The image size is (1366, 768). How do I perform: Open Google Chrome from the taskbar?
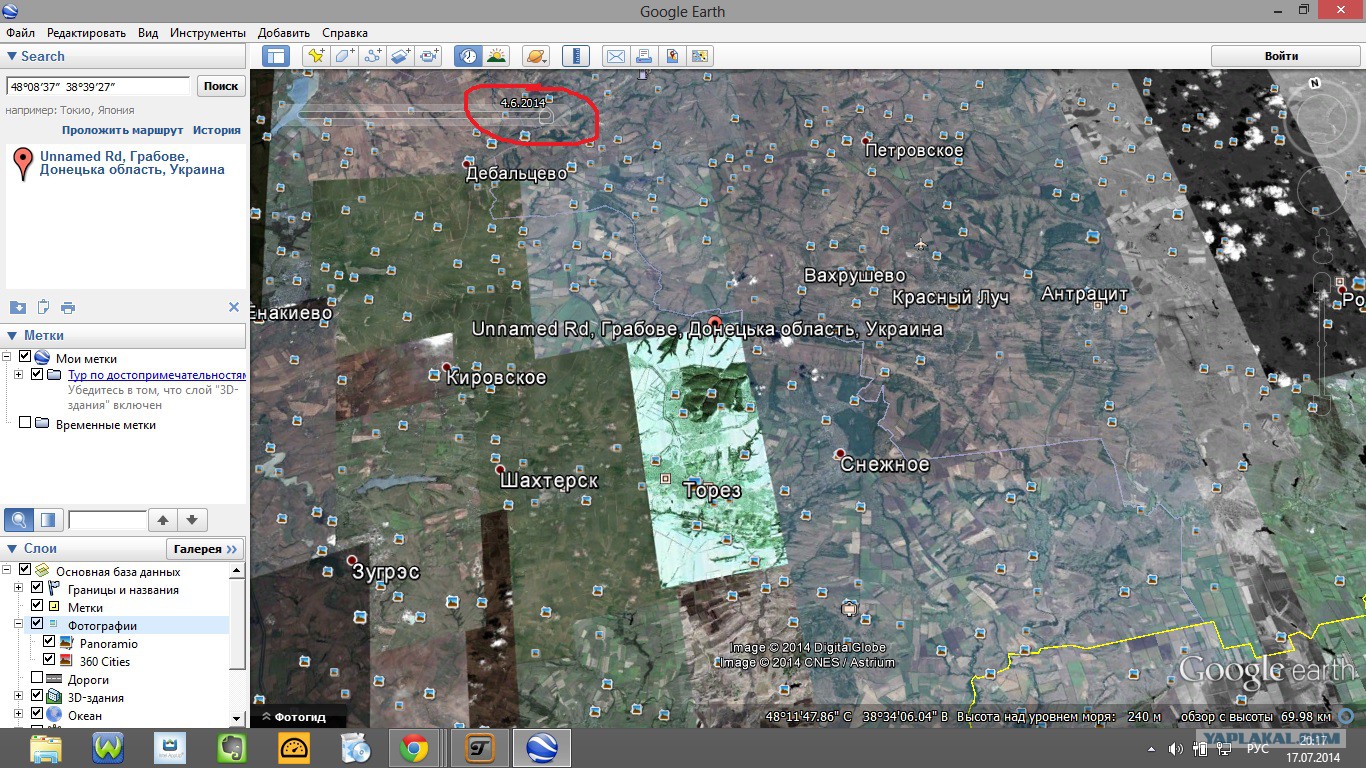414,747
